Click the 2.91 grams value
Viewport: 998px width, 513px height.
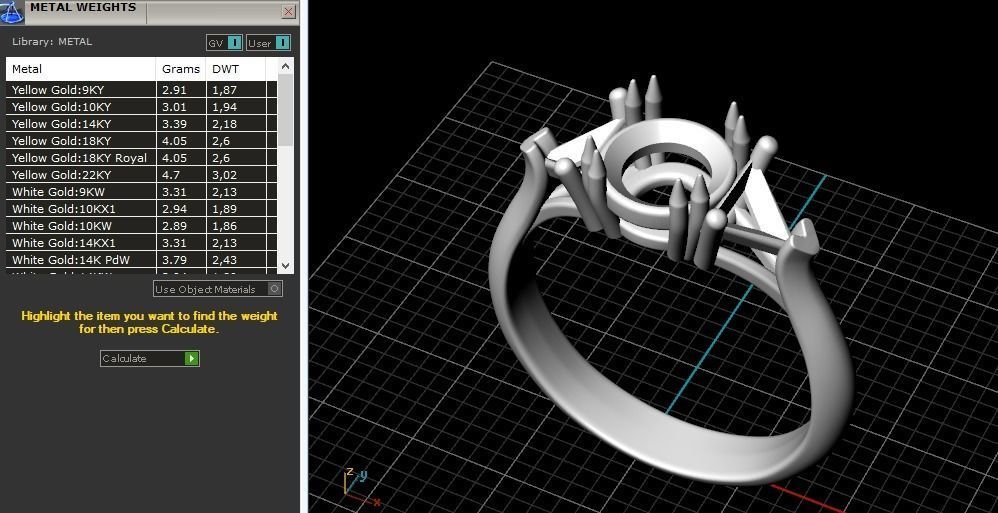(174, 90)
